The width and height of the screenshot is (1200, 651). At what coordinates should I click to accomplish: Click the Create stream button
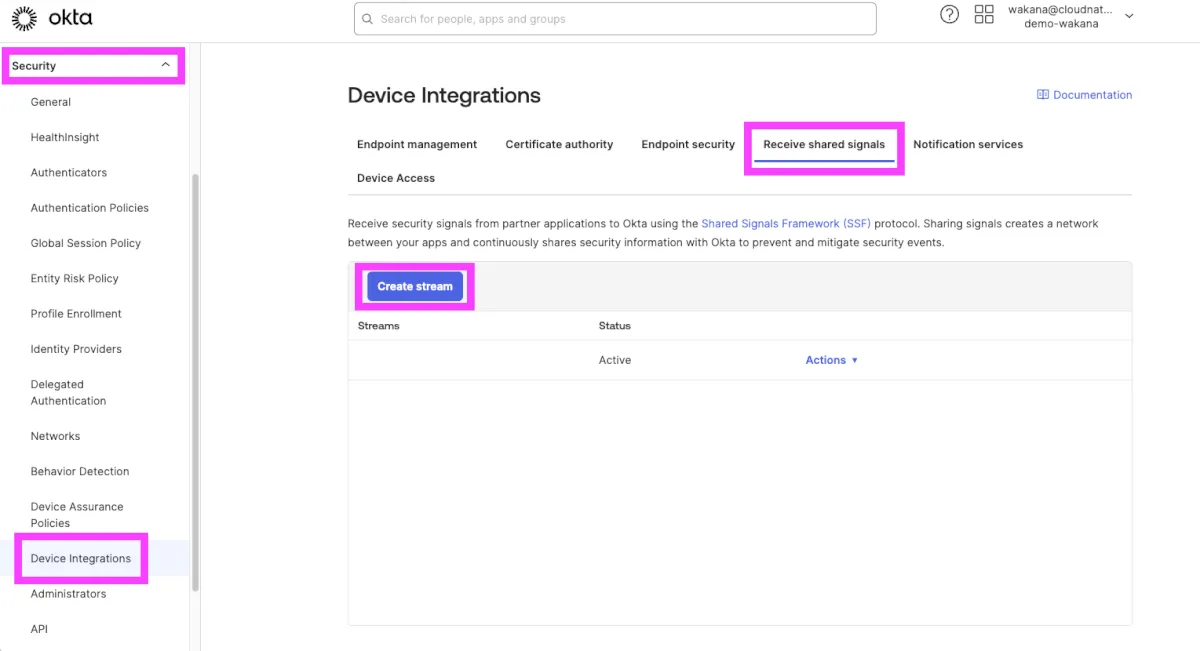point(415,286)
